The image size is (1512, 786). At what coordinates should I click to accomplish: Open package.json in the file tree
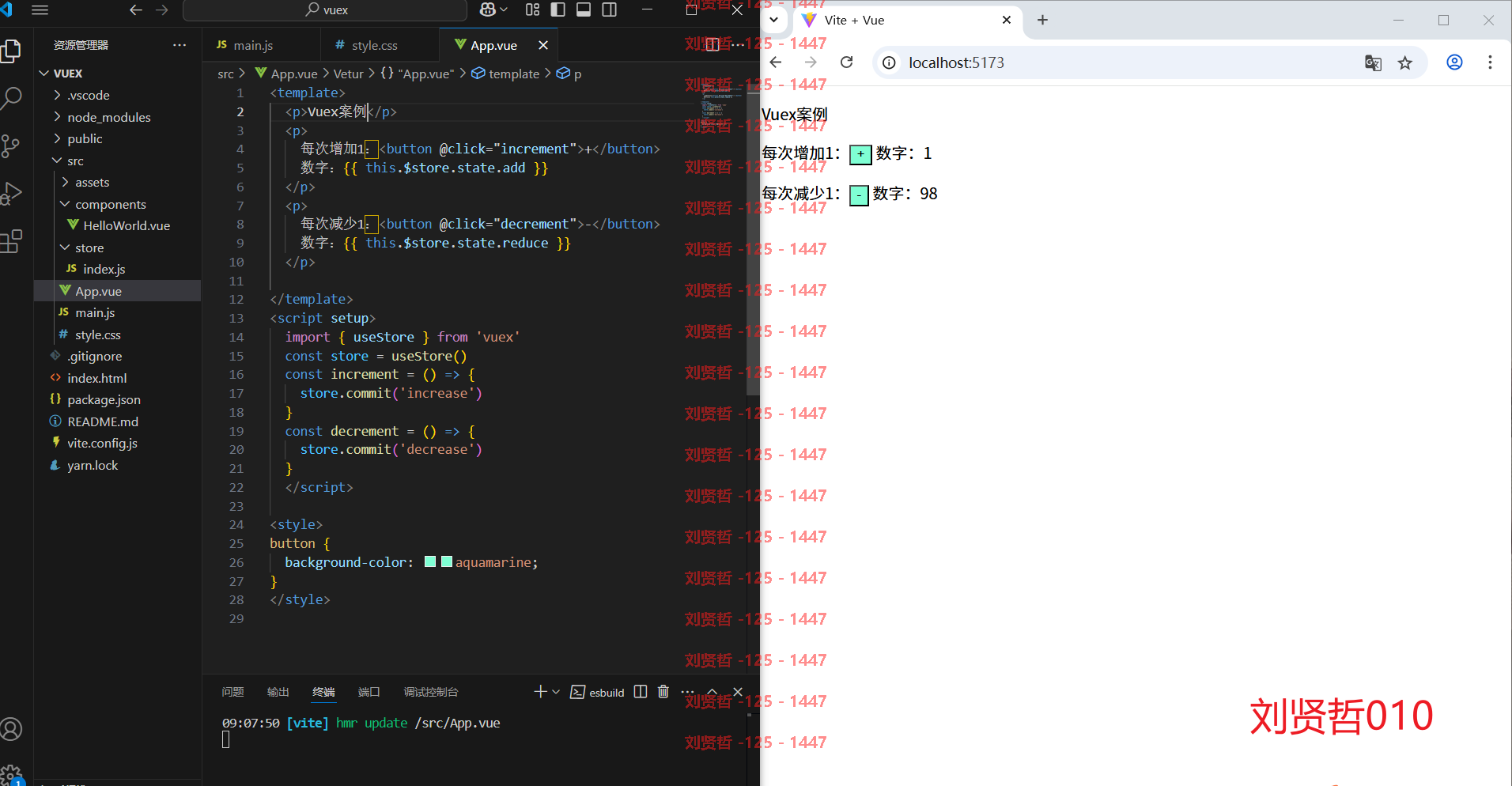pos(117,399)
